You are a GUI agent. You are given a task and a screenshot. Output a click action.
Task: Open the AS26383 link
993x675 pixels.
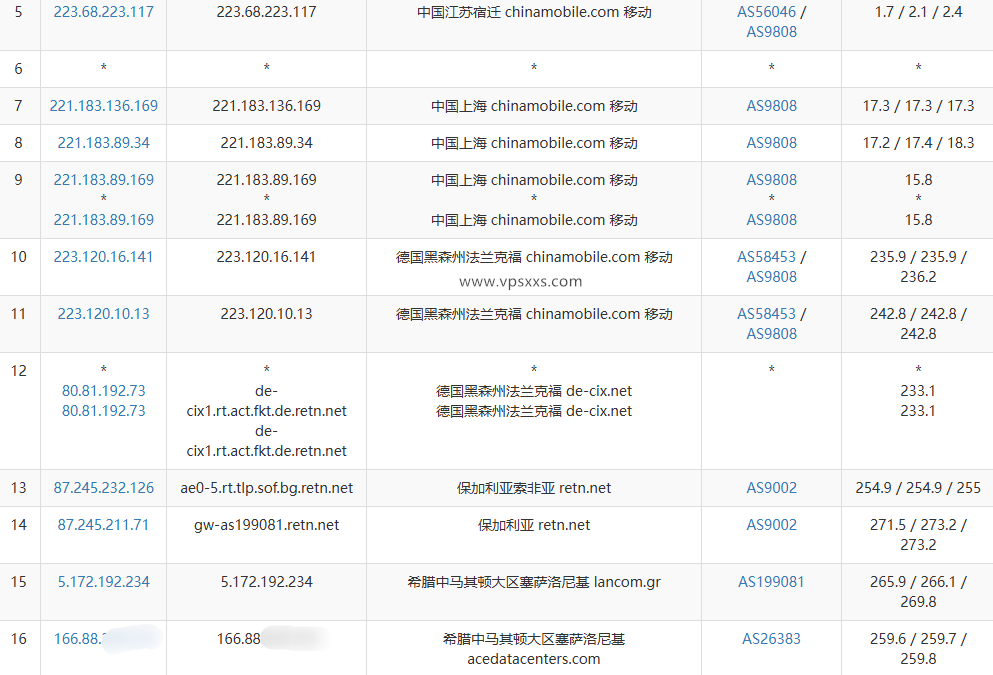771,639
